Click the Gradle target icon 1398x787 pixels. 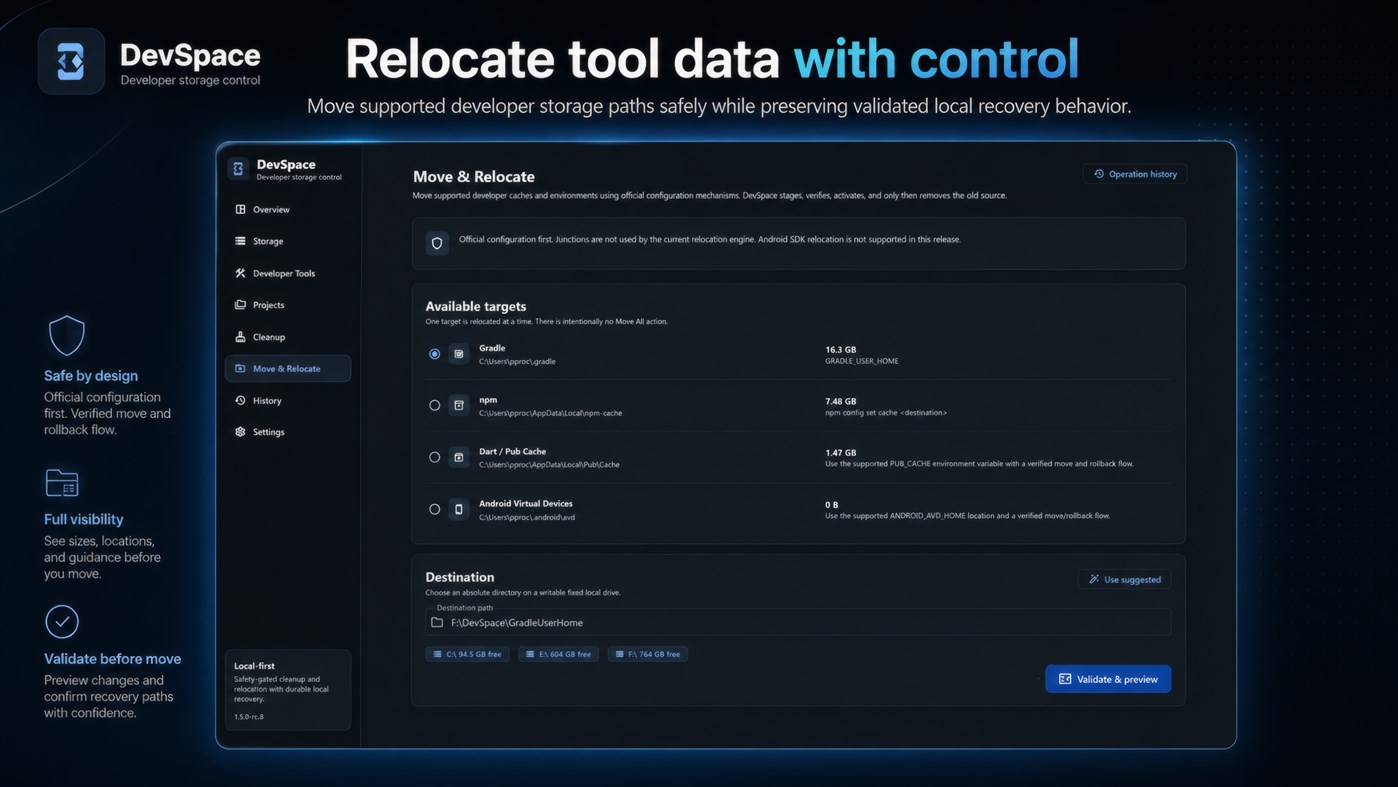point(459,354)
